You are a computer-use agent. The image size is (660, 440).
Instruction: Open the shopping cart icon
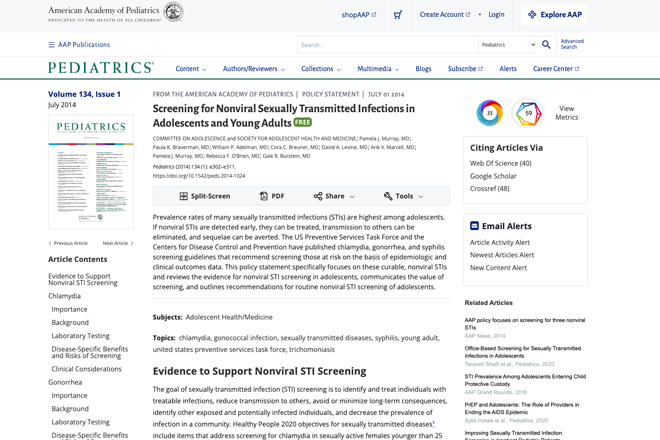coord(398,15)
